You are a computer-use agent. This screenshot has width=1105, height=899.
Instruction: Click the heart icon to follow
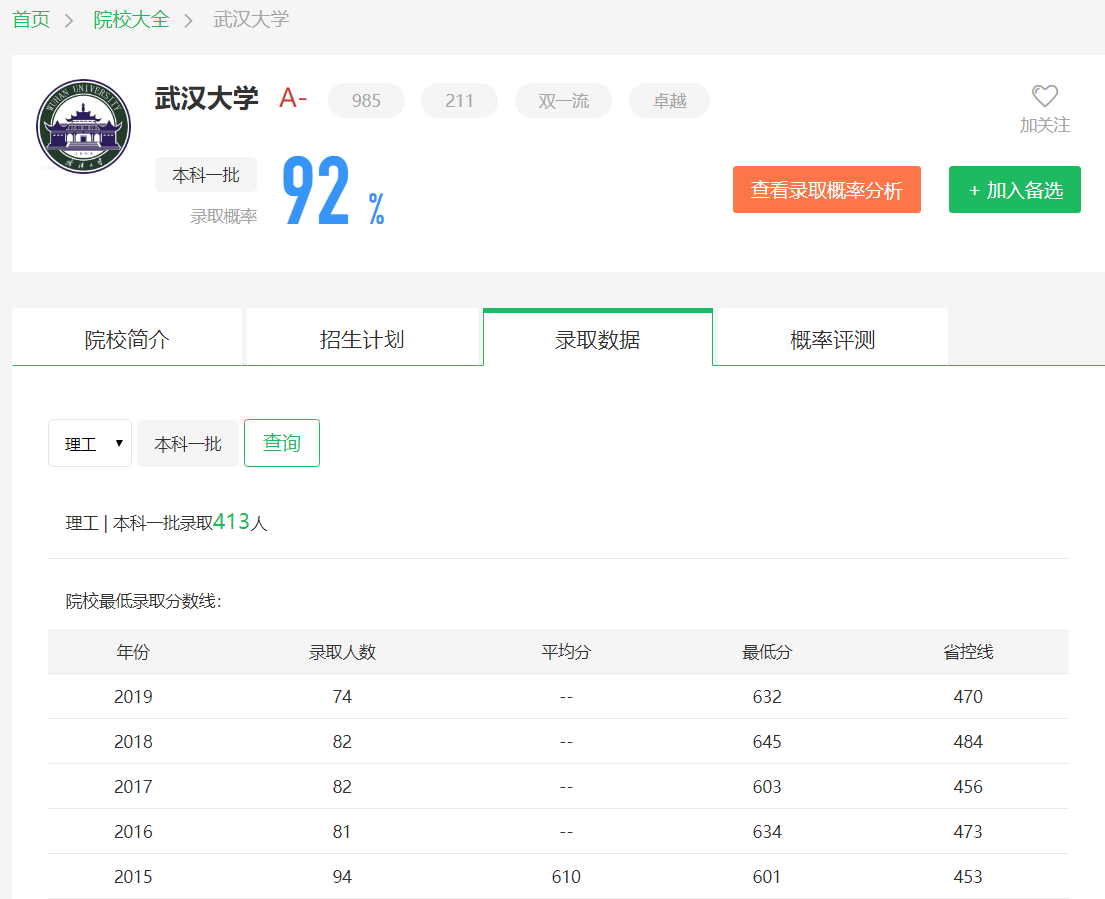point(1044,97)
